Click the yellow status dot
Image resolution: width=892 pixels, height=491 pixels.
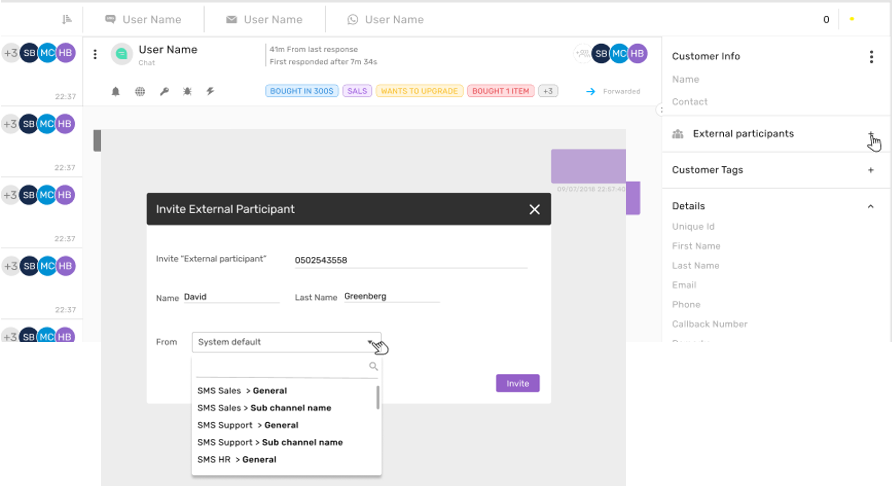click(852, 19)
